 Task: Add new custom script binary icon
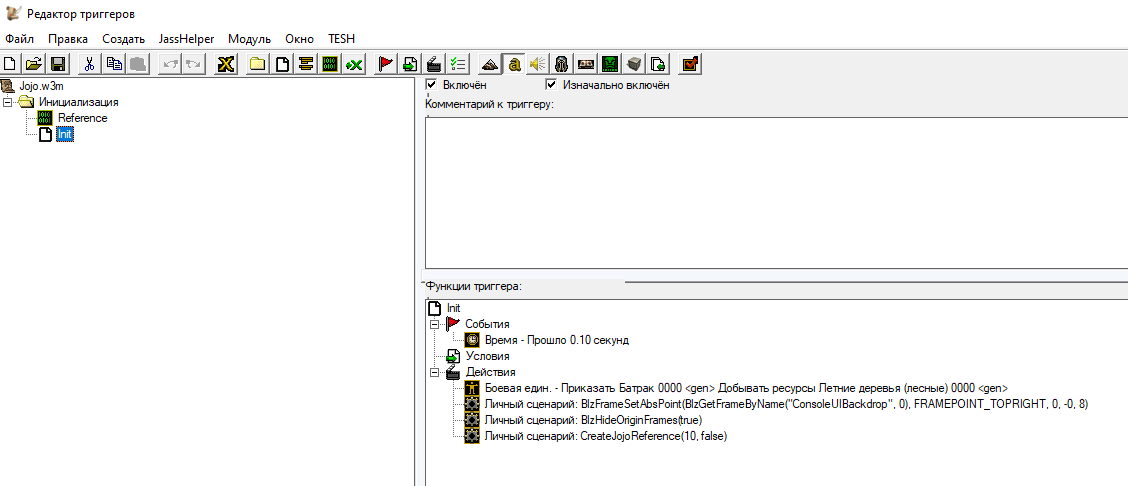(330, 64)
